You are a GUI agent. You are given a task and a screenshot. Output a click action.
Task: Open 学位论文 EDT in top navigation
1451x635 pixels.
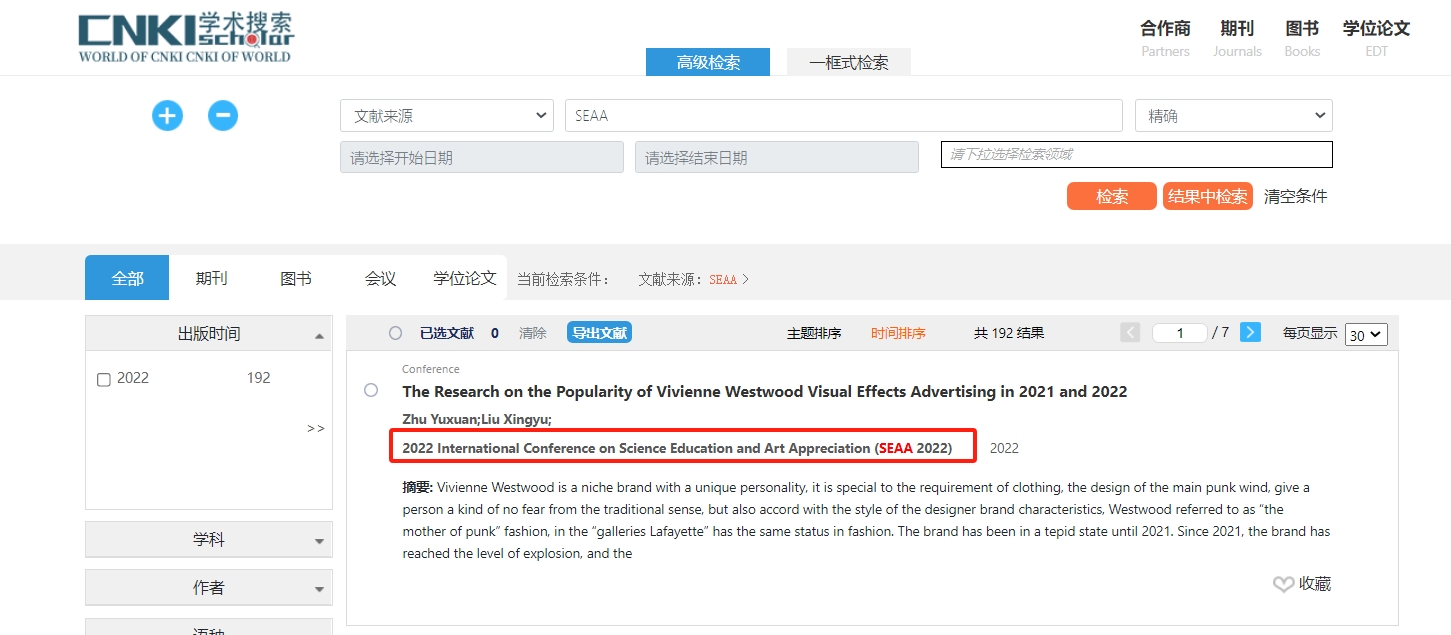pyautogui.click(x=1376, y=38)
